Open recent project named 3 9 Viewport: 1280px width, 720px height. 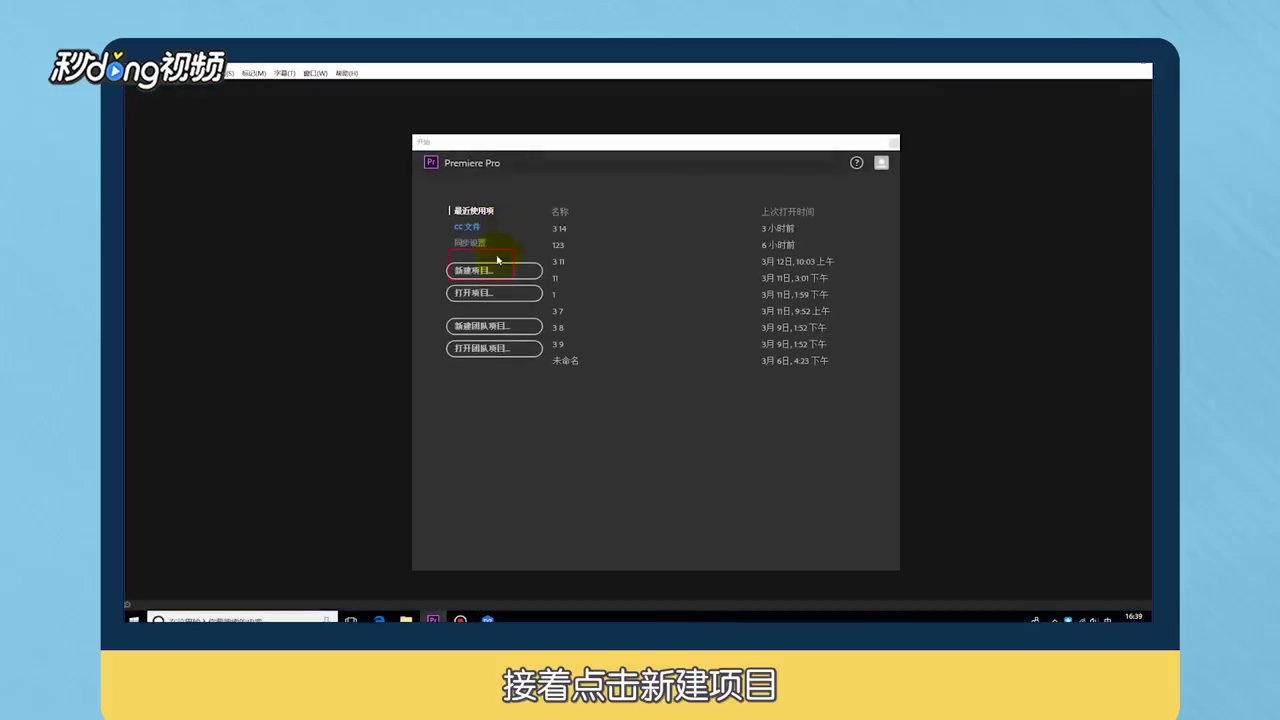(x=558, y=344)
